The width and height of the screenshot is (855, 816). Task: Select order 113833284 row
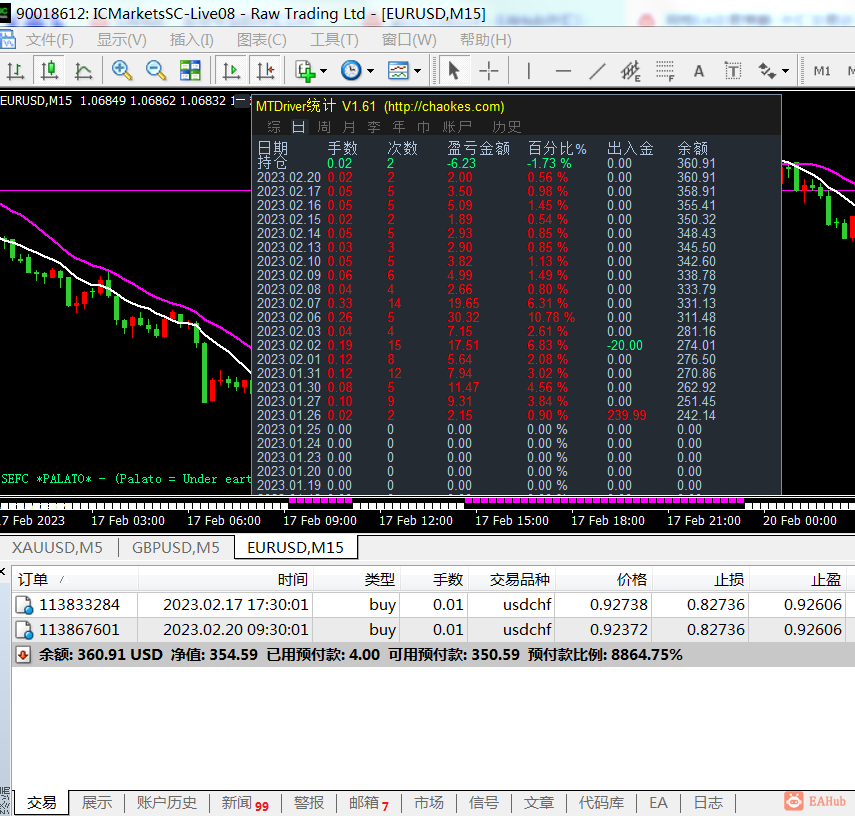click(431, 604)
